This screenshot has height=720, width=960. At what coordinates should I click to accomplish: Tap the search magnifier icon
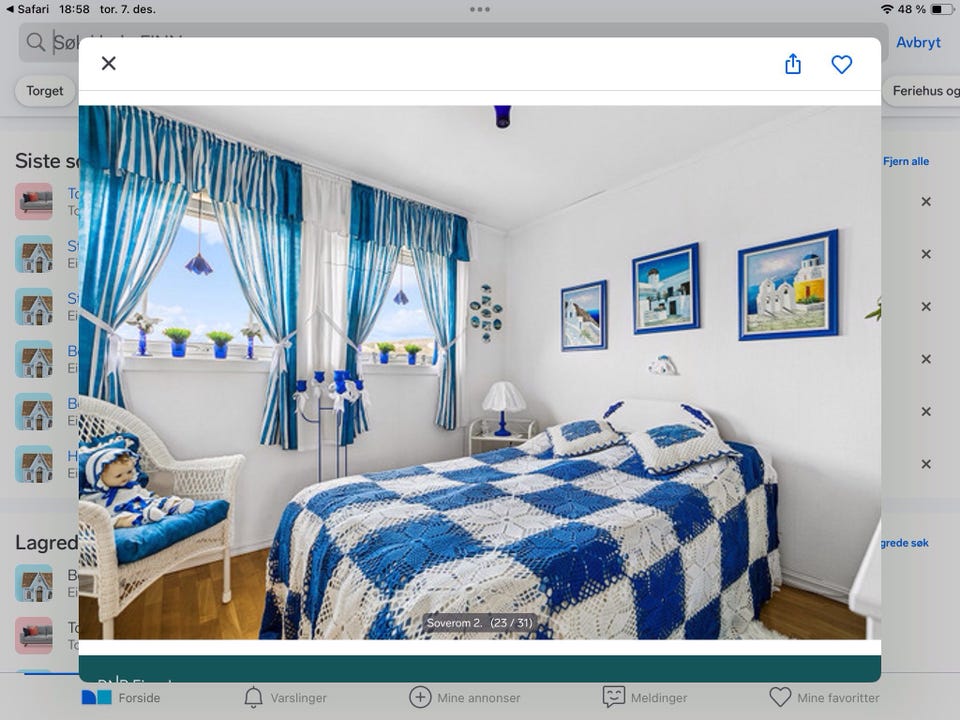[x=36, y=42]
